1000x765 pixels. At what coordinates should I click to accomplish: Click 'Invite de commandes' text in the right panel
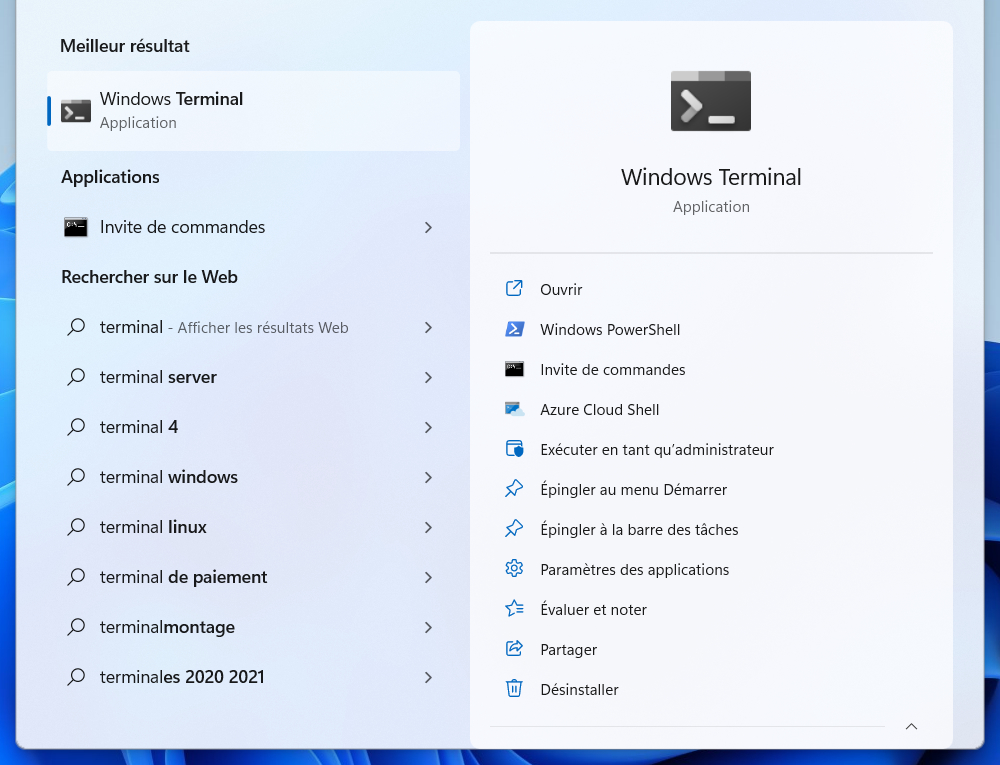click(612, 370)
